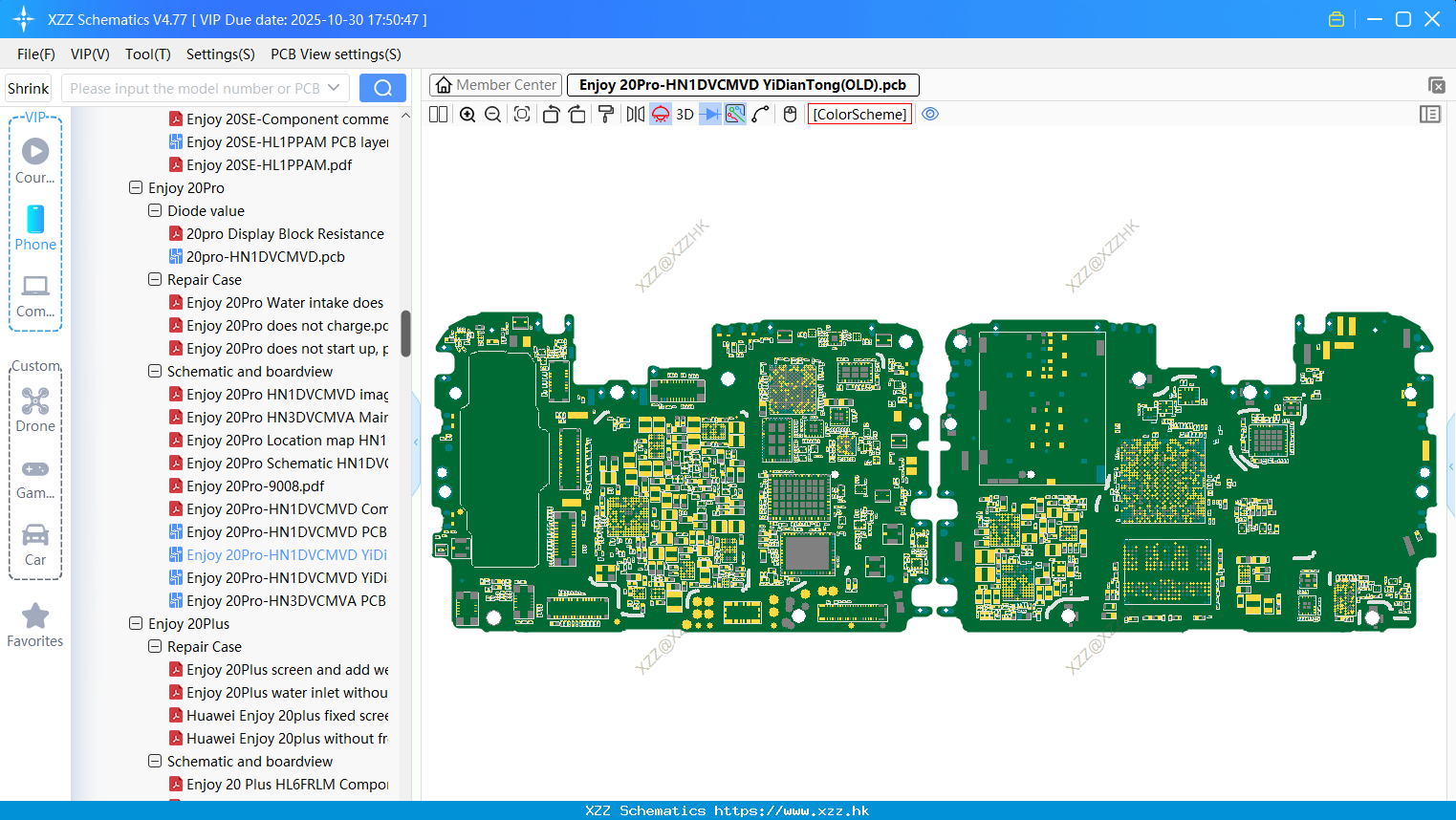
Task: Collapse Enjoy 20Pro Schematic and boardview folder
Action: tap(155, 372)
